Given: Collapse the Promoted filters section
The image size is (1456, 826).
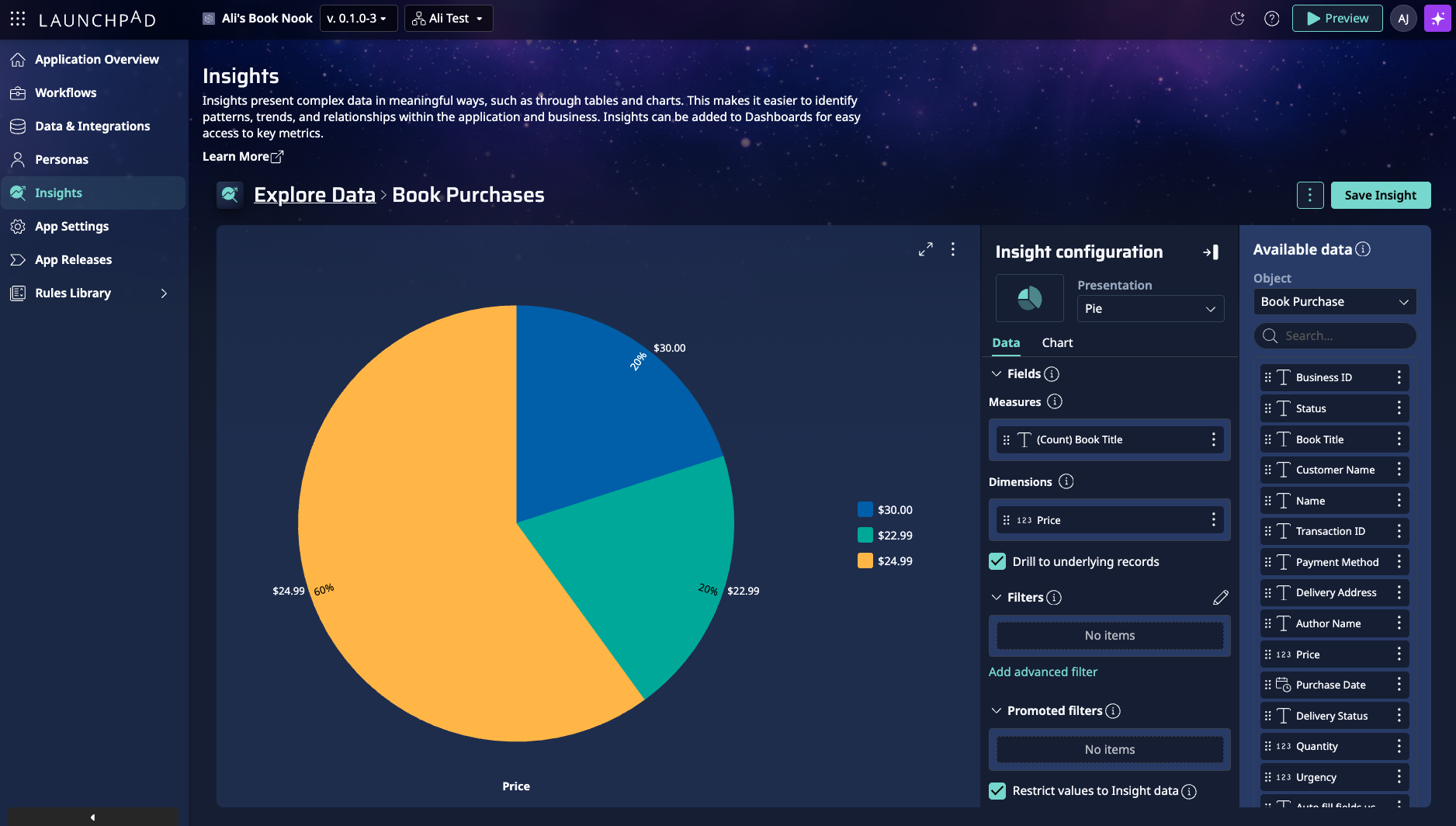Looking at the screenshot, I should pos(997,710).
